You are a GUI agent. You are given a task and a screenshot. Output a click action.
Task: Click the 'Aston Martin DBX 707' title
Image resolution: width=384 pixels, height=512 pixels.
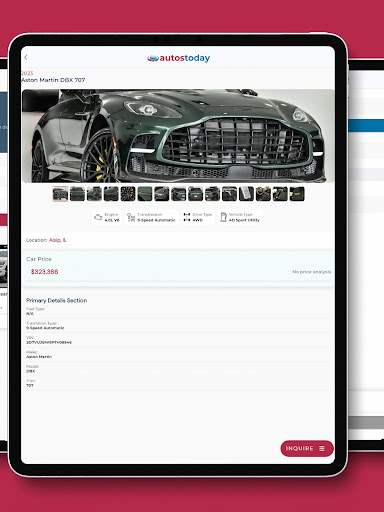click(53, 80)
